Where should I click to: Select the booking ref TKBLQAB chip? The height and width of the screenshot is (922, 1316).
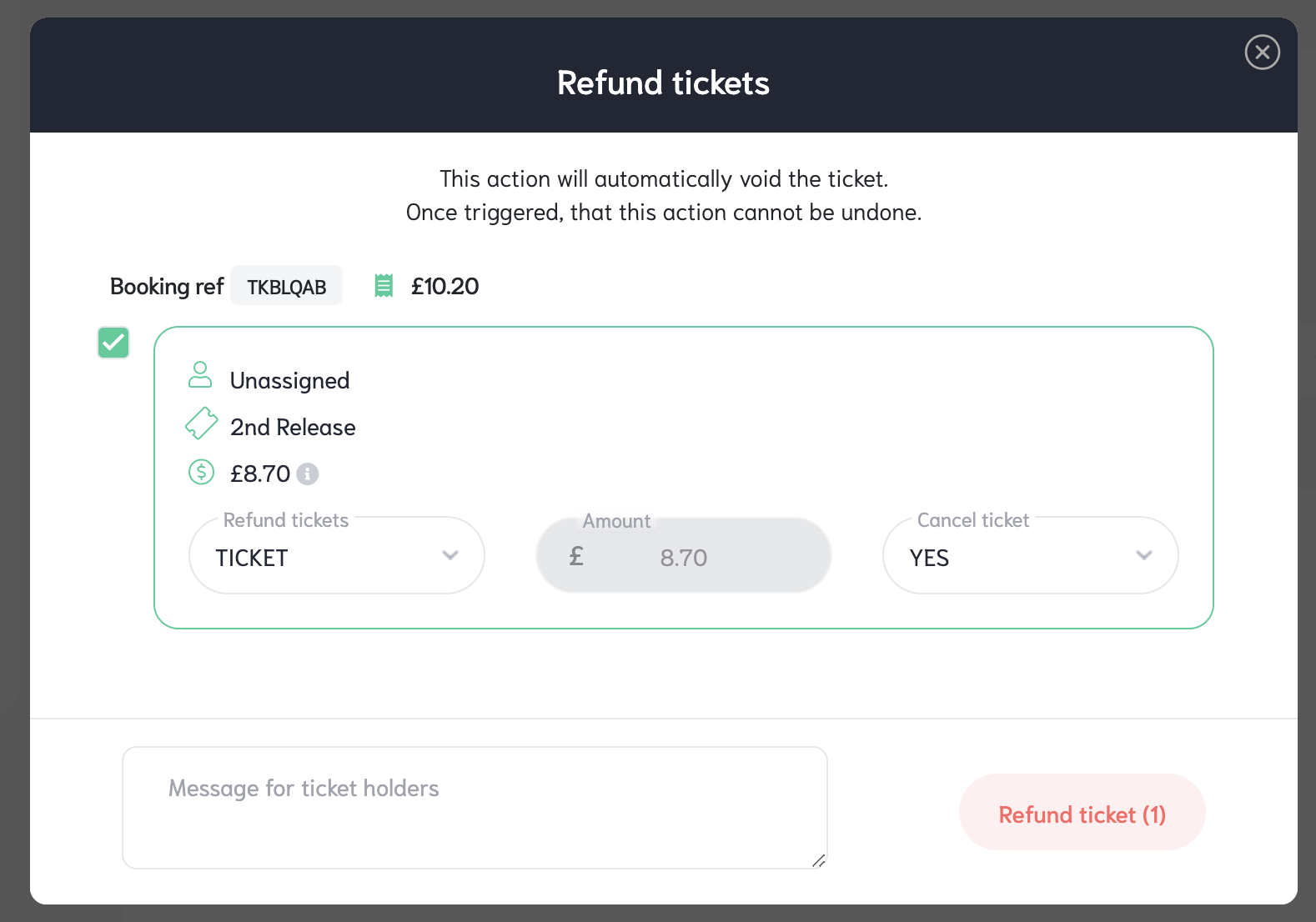[x=286, y=286]
